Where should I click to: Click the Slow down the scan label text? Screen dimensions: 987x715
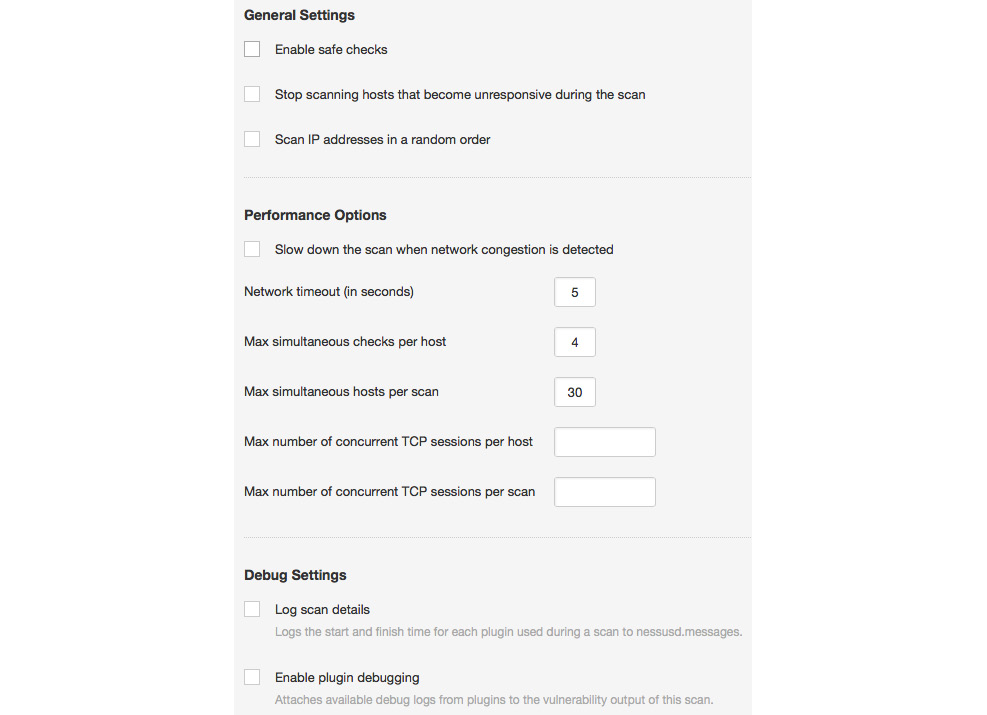coord(444,250)
